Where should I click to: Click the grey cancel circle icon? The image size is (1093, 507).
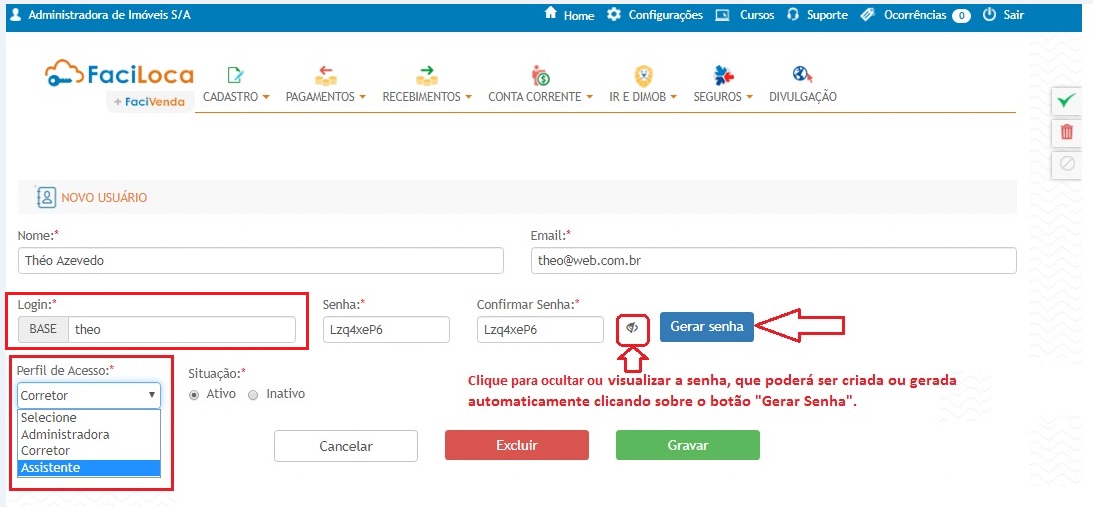click(1067, 164)
